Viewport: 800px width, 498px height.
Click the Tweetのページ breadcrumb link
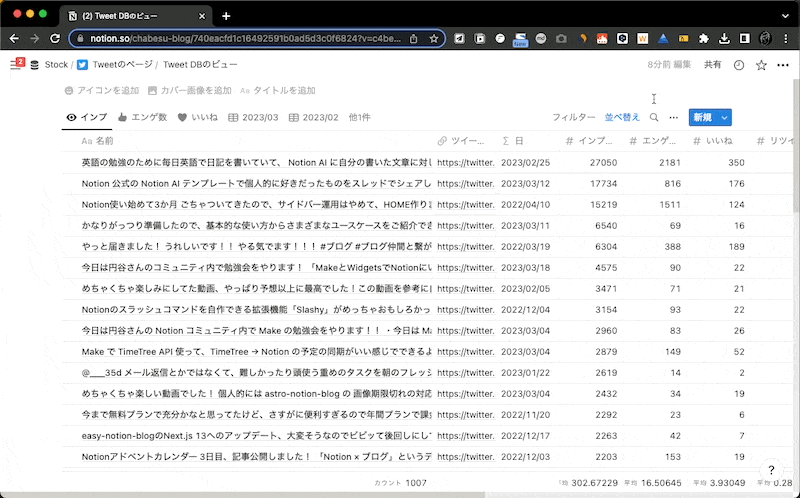pyautogui.click(x=122, y=65)
